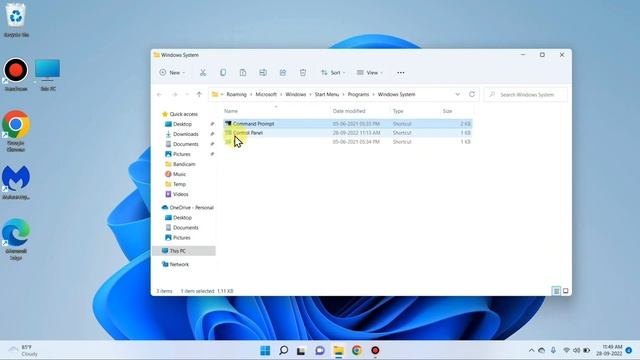Open the New item dropdown

coord(172,73)
